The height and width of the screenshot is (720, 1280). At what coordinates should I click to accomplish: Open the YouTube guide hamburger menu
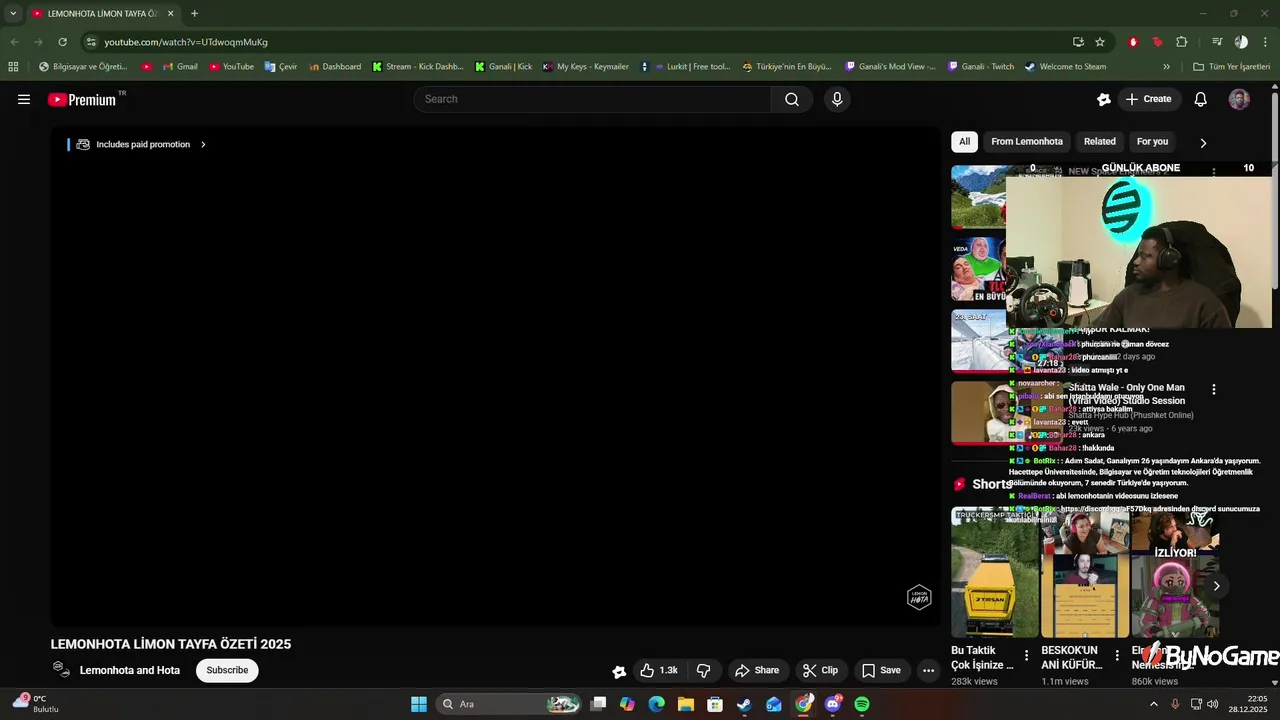[x=24, y=99]
